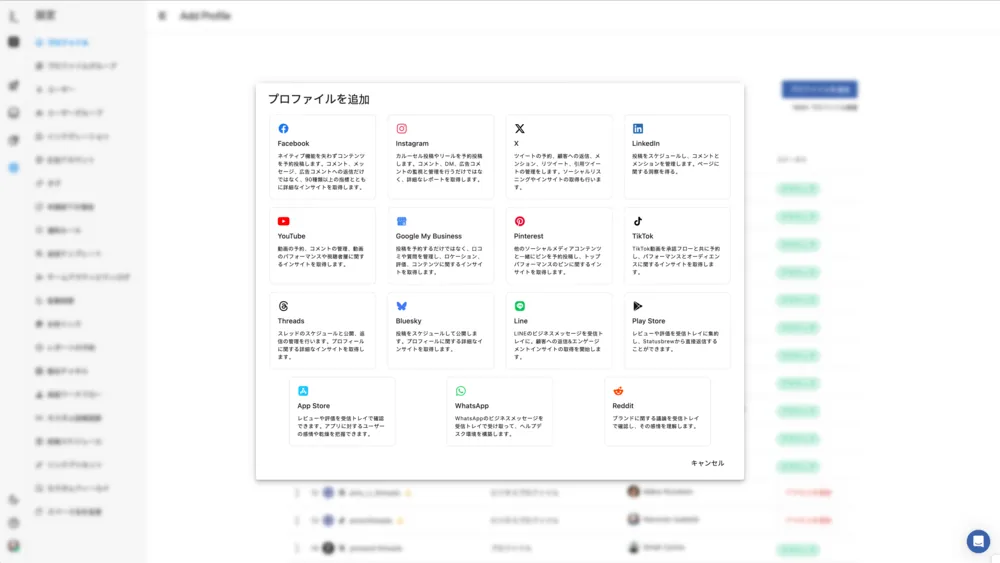Click the X logo icon
1000x563 pixels.
[x=520, y=129]
